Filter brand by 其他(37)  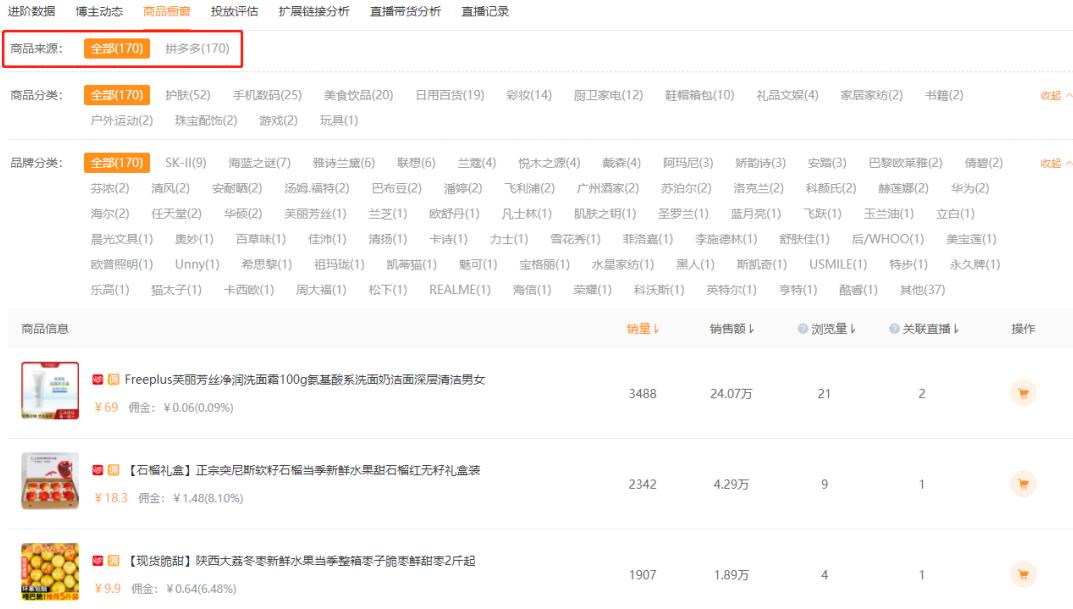tap(922, 289)
